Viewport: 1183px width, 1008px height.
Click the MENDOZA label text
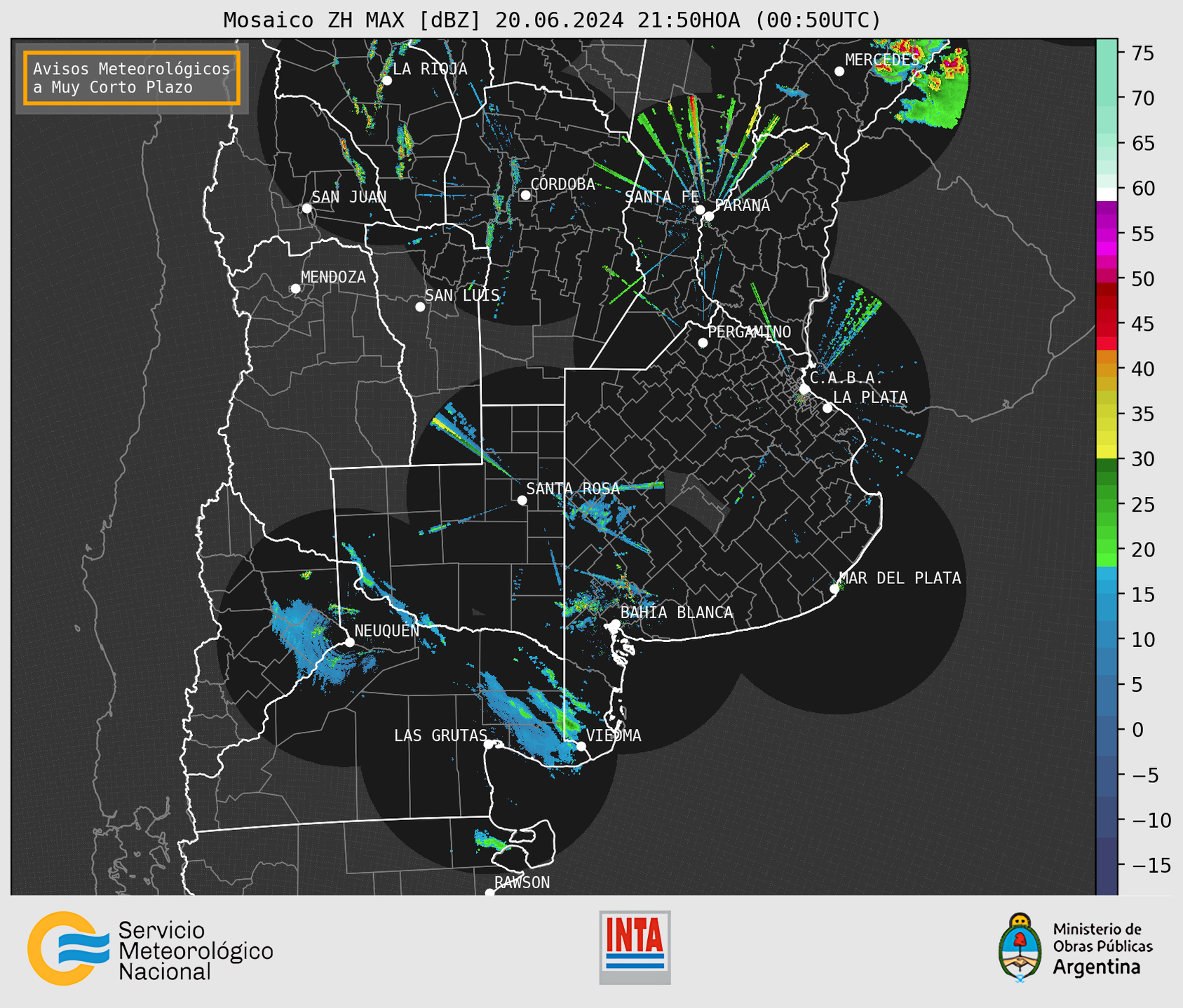334,278
